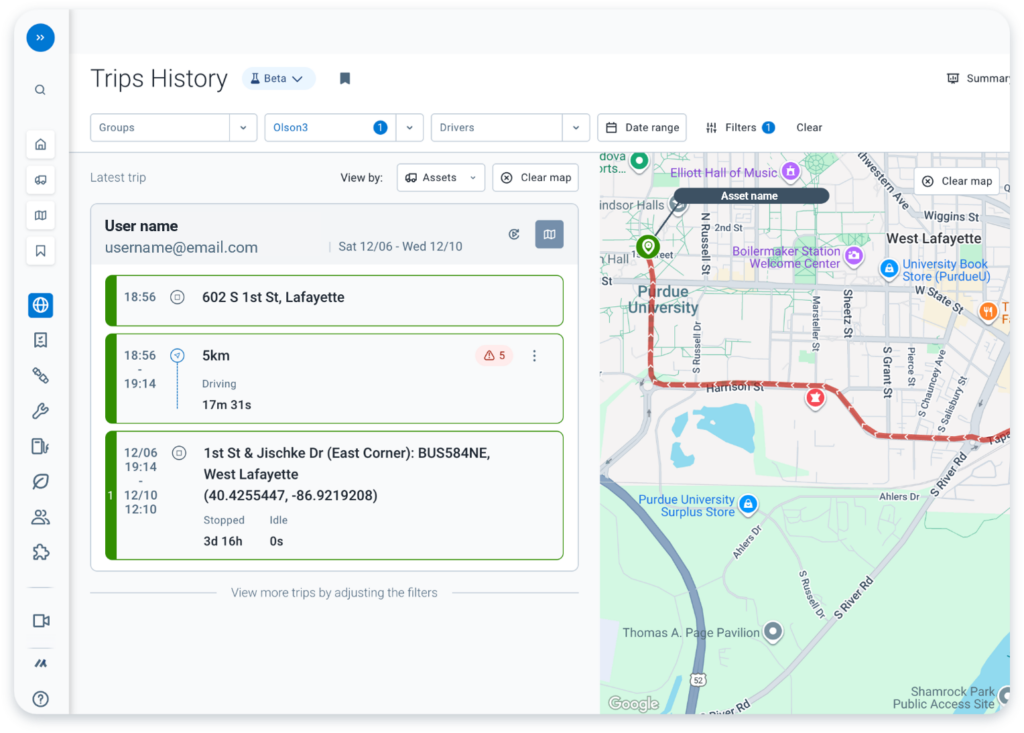Open the truck assets sidebar icon
Viewport: 1024px width, 733px height.
(40, 180)
